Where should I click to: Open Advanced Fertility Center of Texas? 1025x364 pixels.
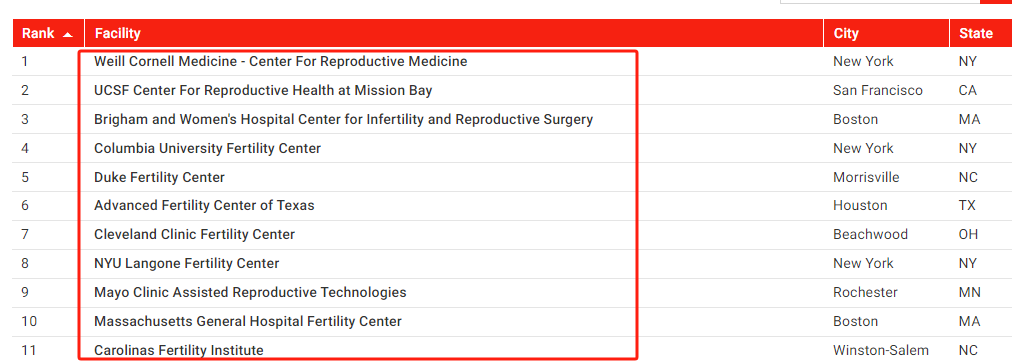(x=204, y=205)
